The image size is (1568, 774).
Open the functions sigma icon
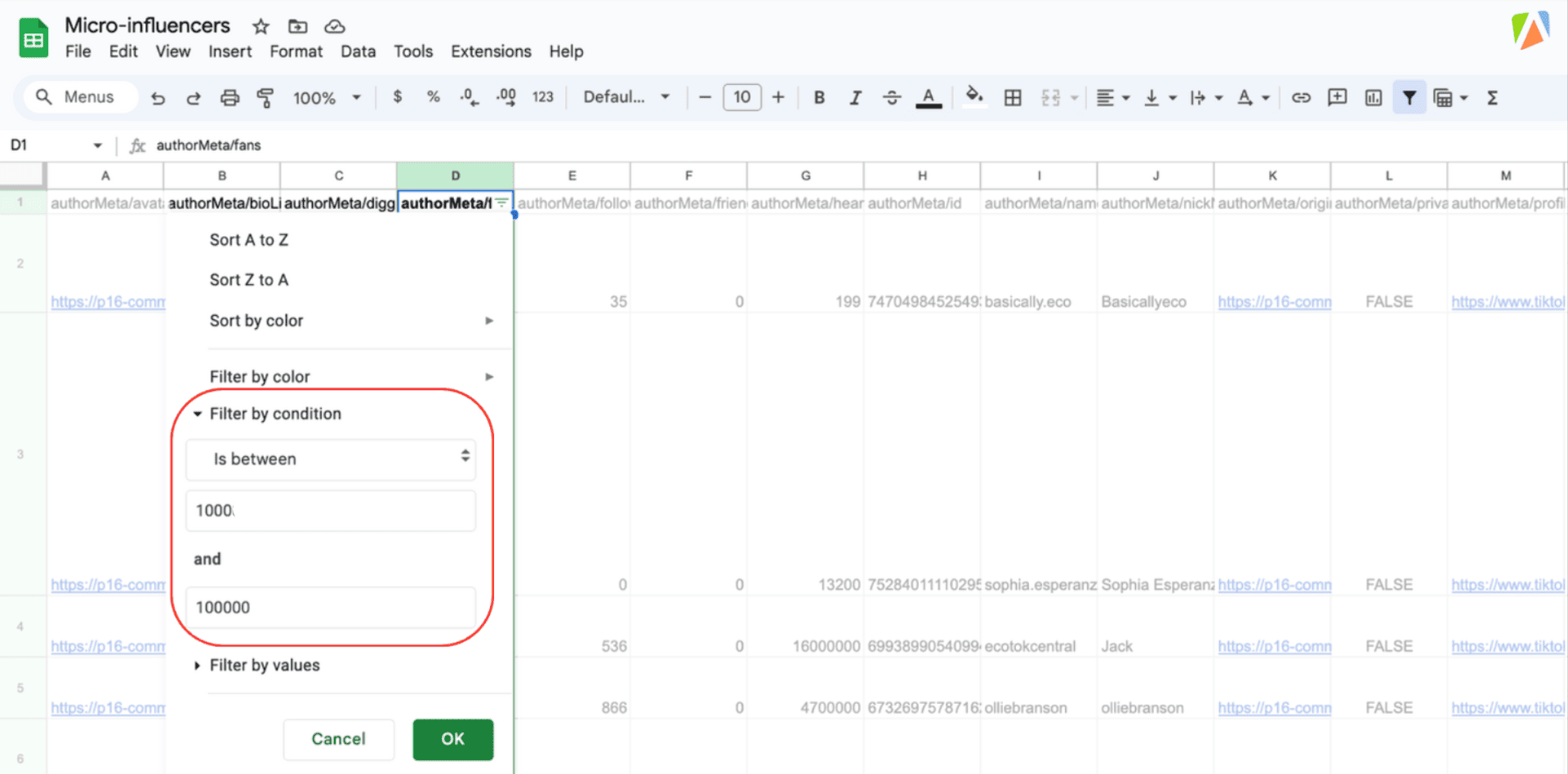[1492, 98]
